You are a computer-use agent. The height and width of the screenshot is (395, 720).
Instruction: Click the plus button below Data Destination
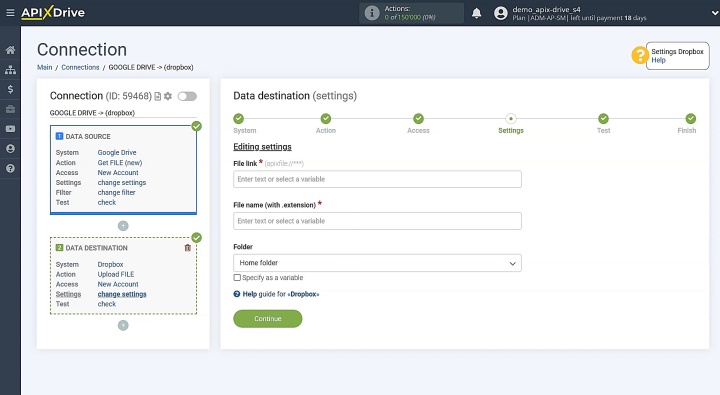point(123,325)
